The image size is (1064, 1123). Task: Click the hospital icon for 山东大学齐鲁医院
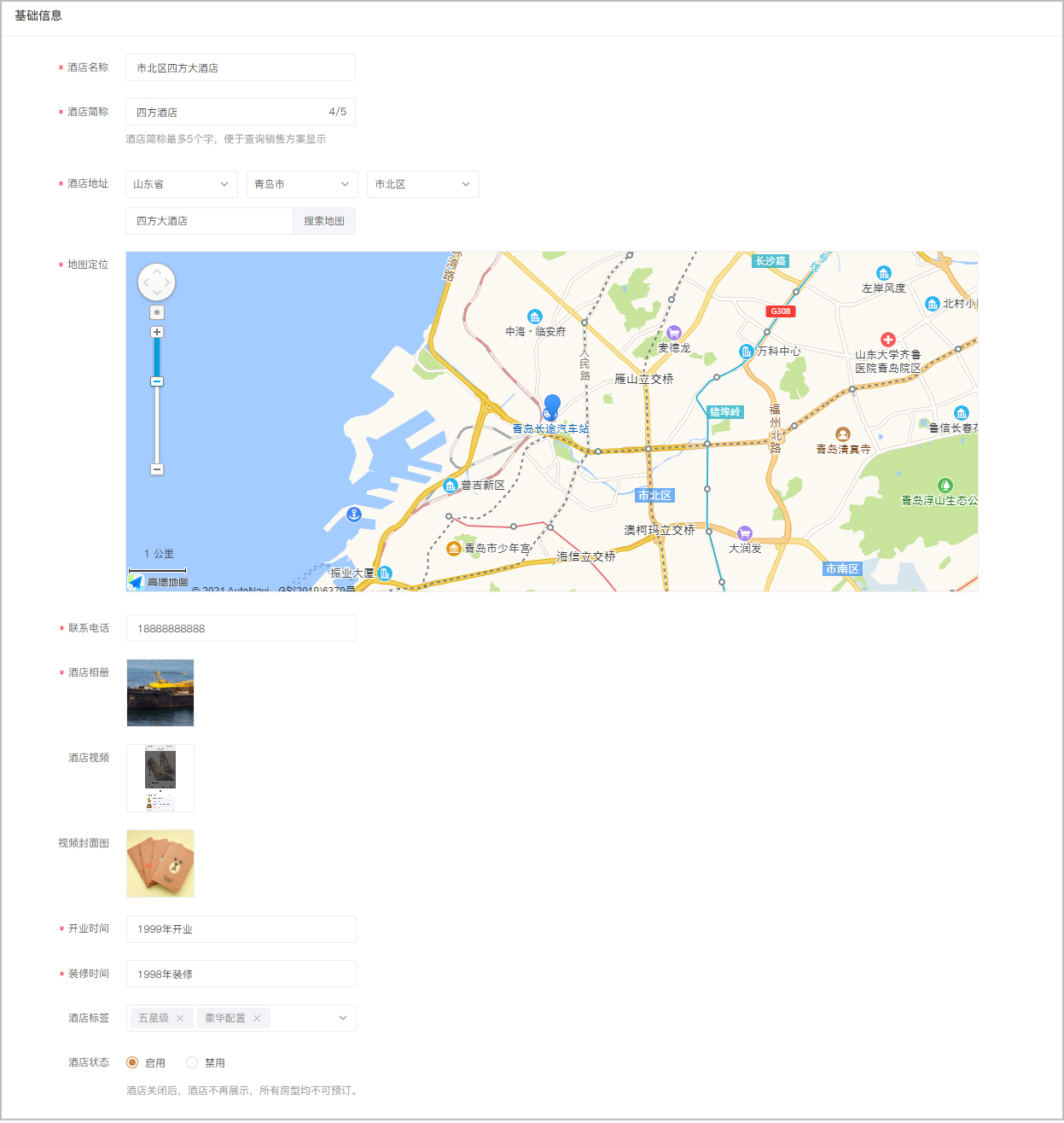tap(888, 340)
